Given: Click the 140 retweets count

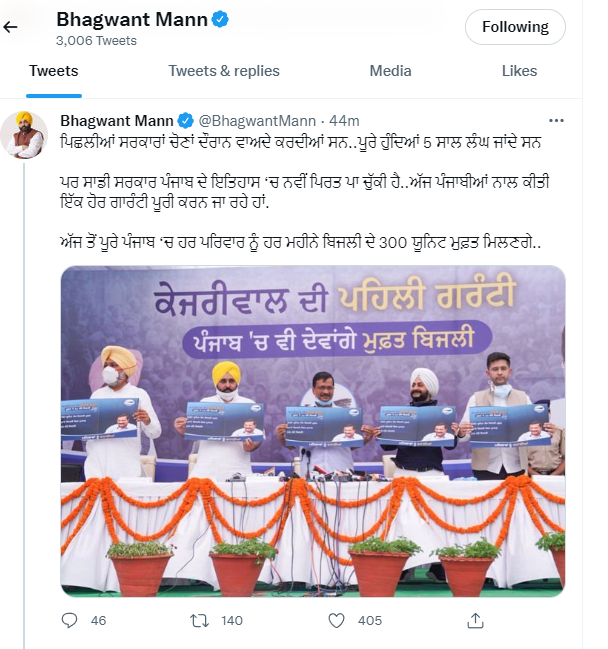Looking at the screenshot, I should (x=232, y=620).
